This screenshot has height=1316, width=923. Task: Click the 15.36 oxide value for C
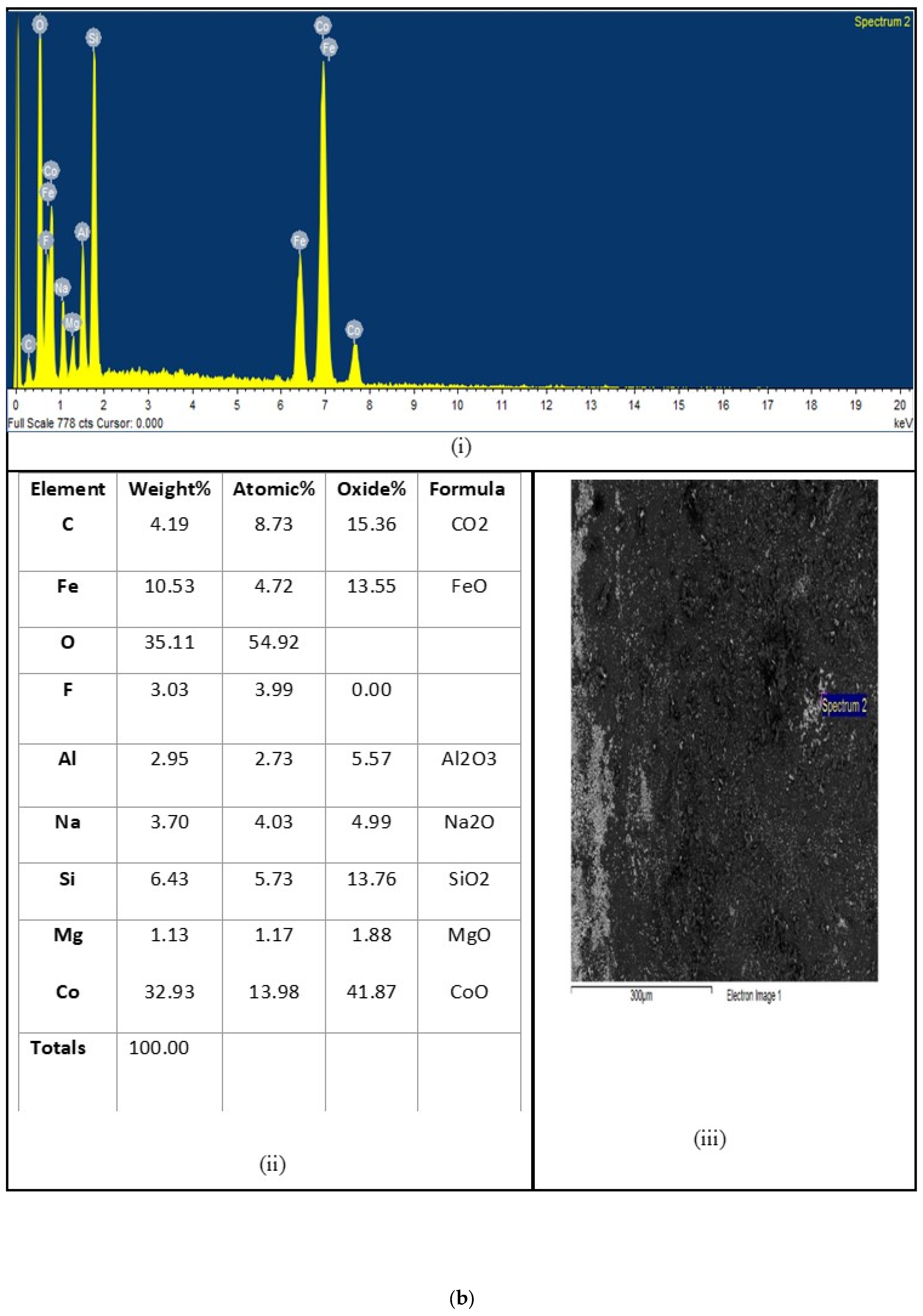pos(371,524)
